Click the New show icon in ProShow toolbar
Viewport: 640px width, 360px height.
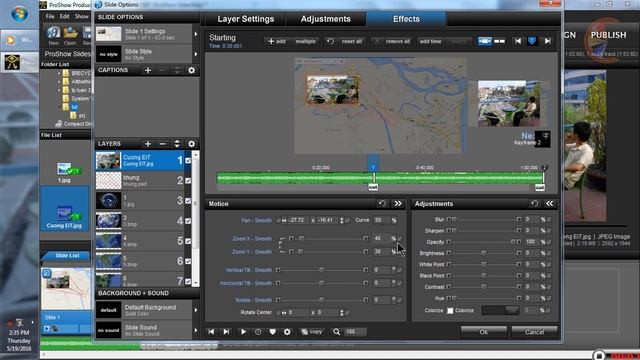53,34
